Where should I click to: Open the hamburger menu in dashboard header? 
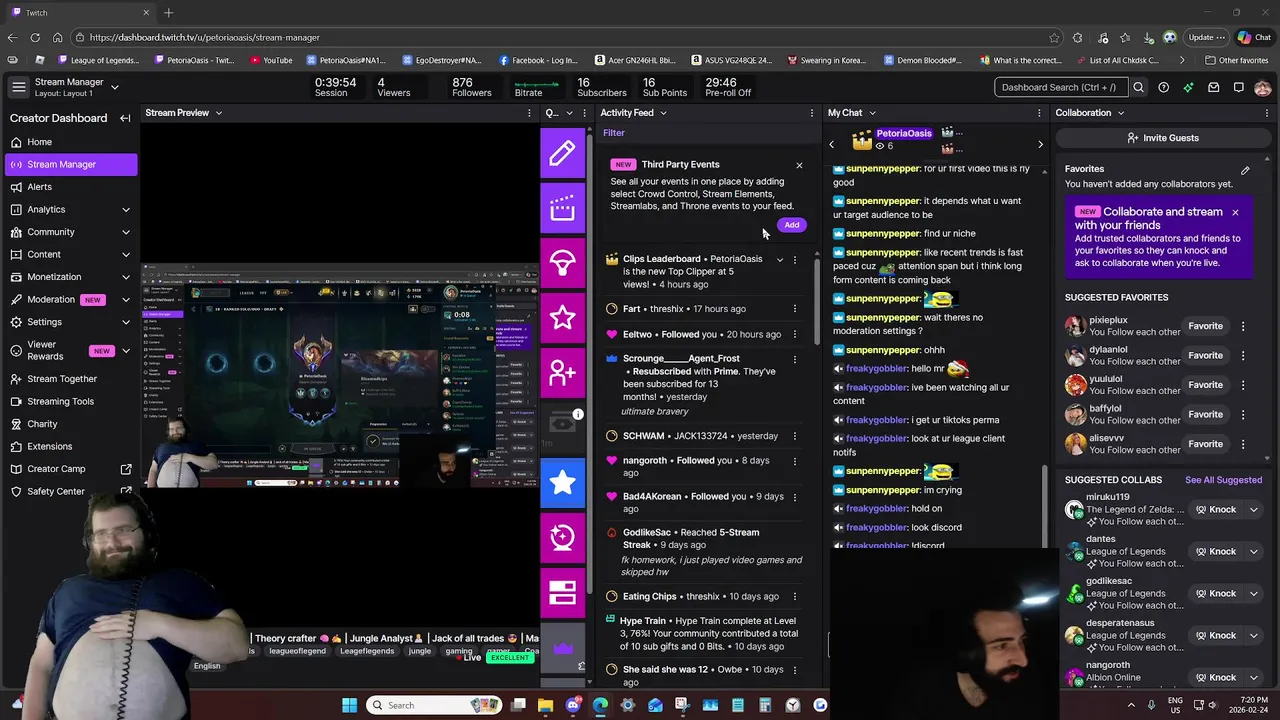tap(18, 87)
